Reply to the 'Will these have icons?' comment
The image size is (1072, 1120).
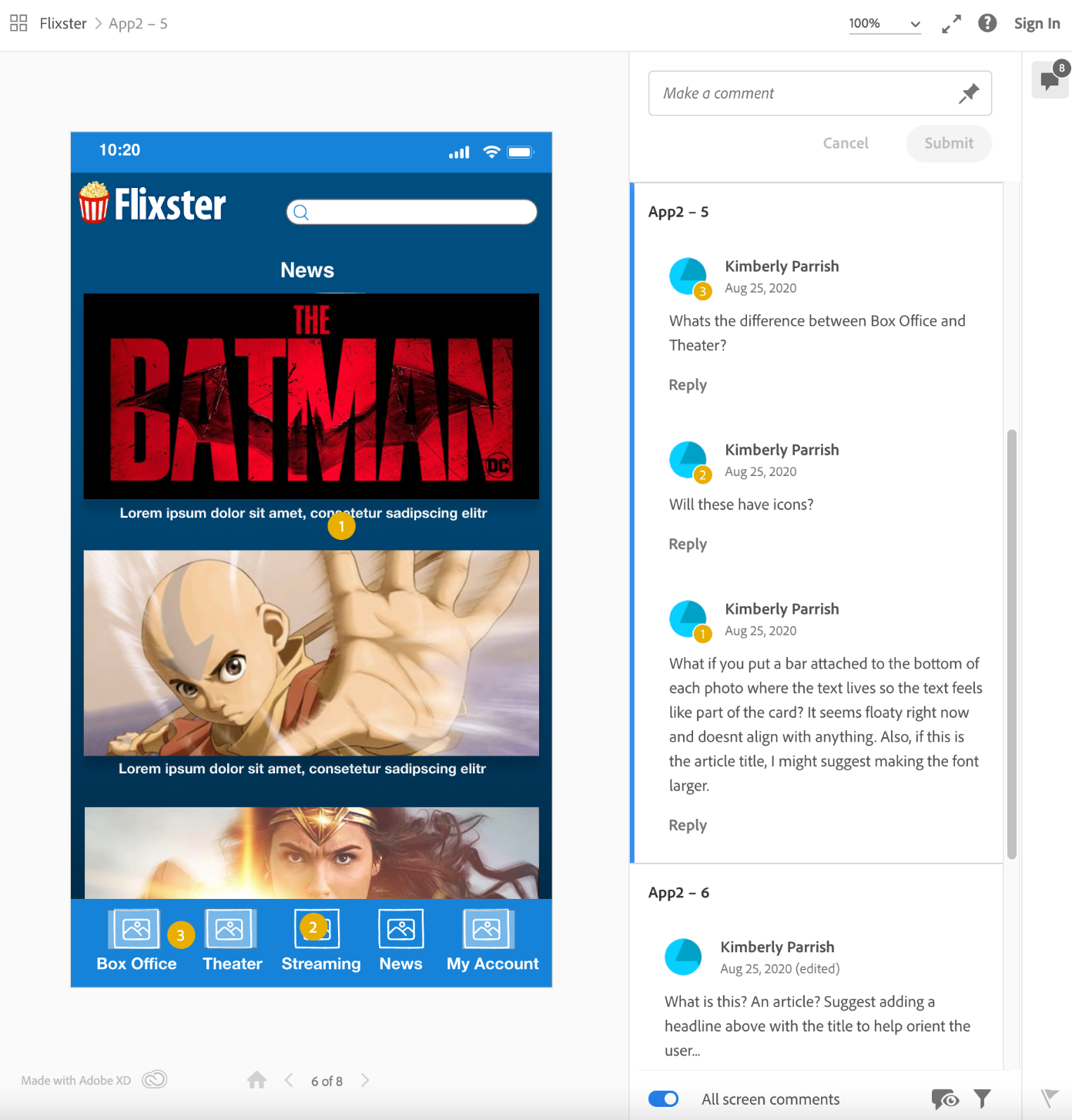pos(688,544)
